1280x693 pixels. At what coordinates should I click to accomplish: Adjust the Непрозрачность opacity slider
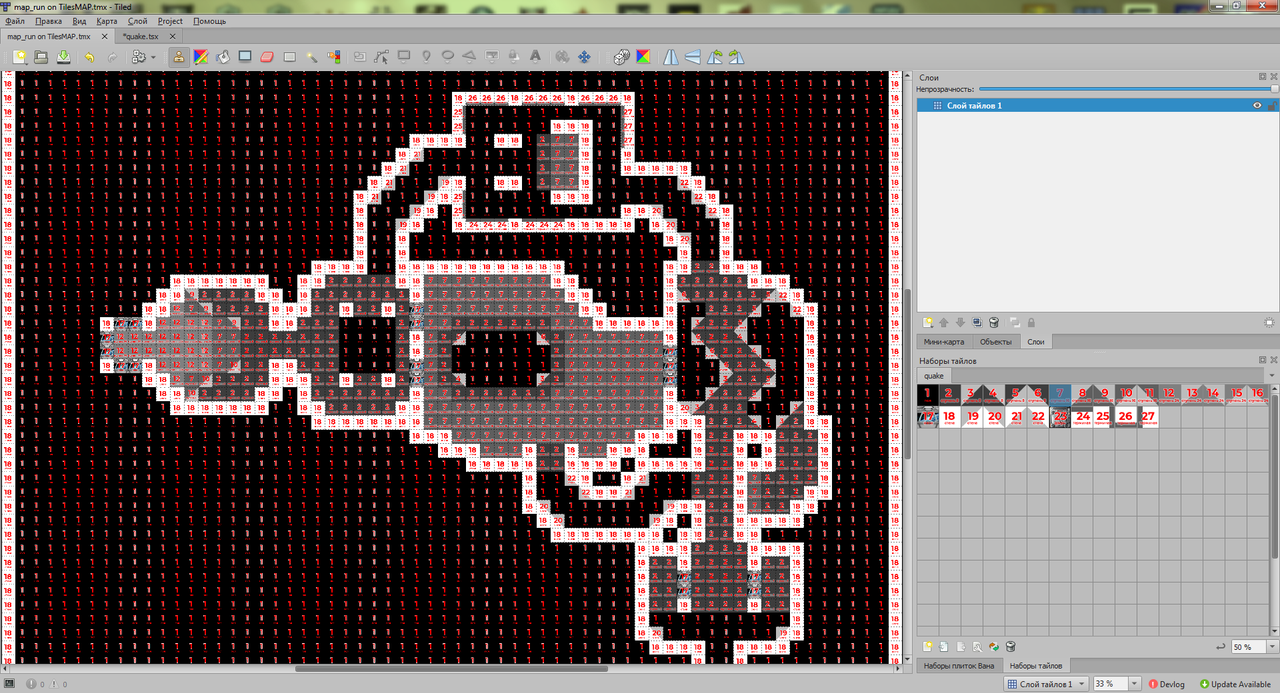point(1128,89)
